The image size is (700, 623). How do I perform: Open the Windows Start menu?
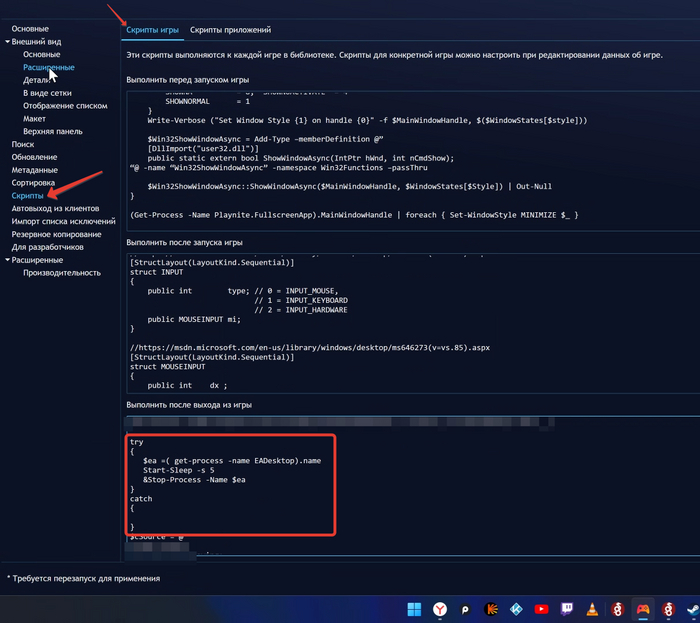(x=414, y=609)
